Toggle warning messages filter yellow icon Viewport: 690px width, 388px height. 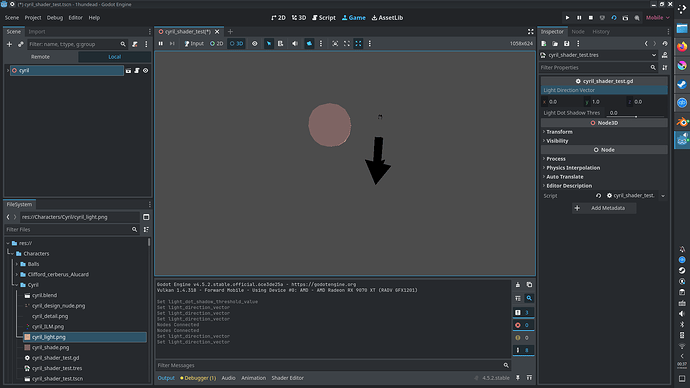523,338
